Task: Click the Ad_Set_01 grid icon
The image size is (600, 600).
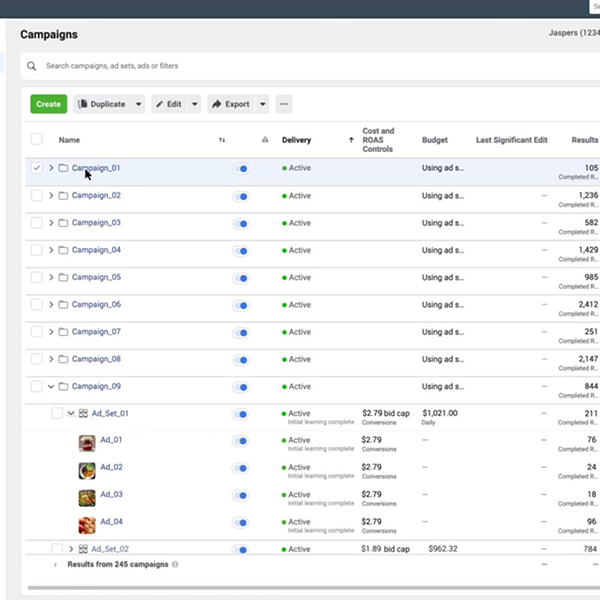Action: pos(83,413)
